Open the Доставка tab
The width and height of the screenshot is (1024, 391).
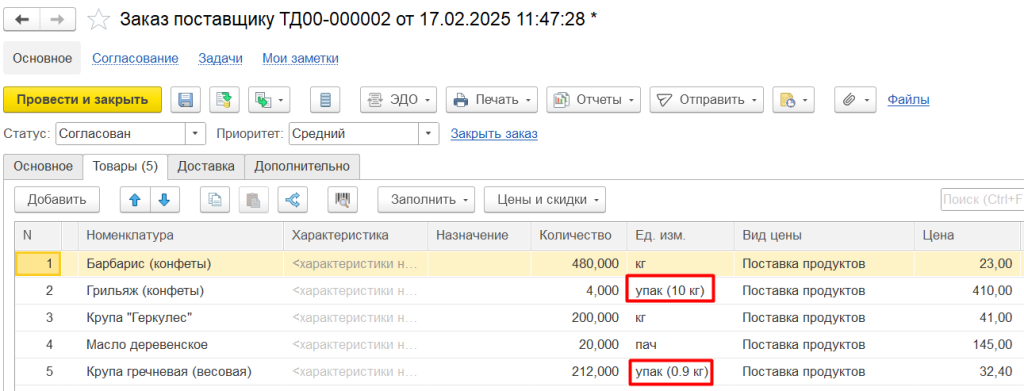206,166
